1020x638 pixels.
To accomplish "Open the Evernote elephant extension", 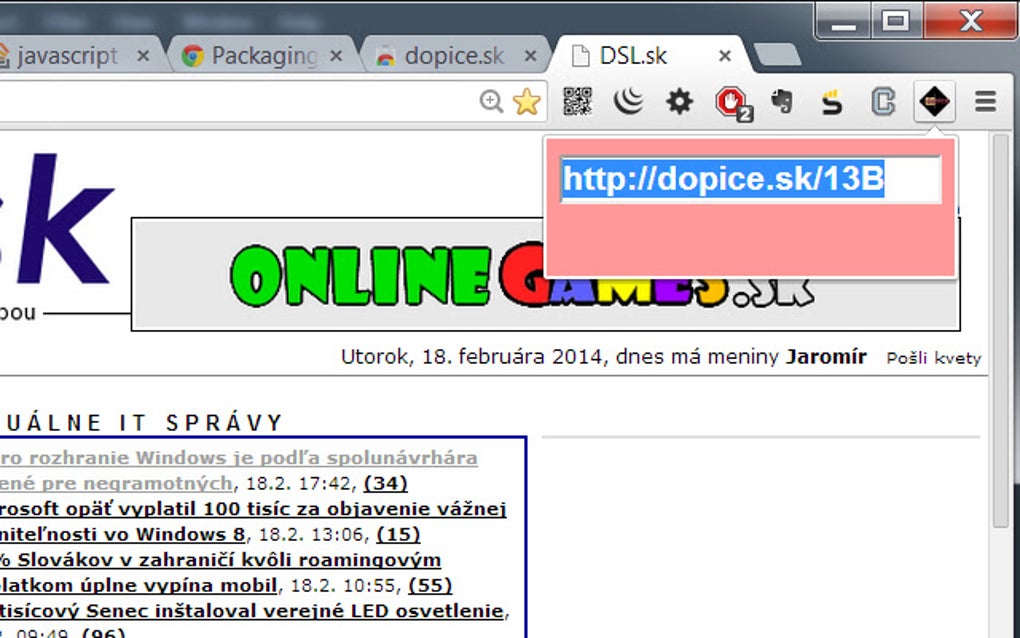I will (781, 101).
